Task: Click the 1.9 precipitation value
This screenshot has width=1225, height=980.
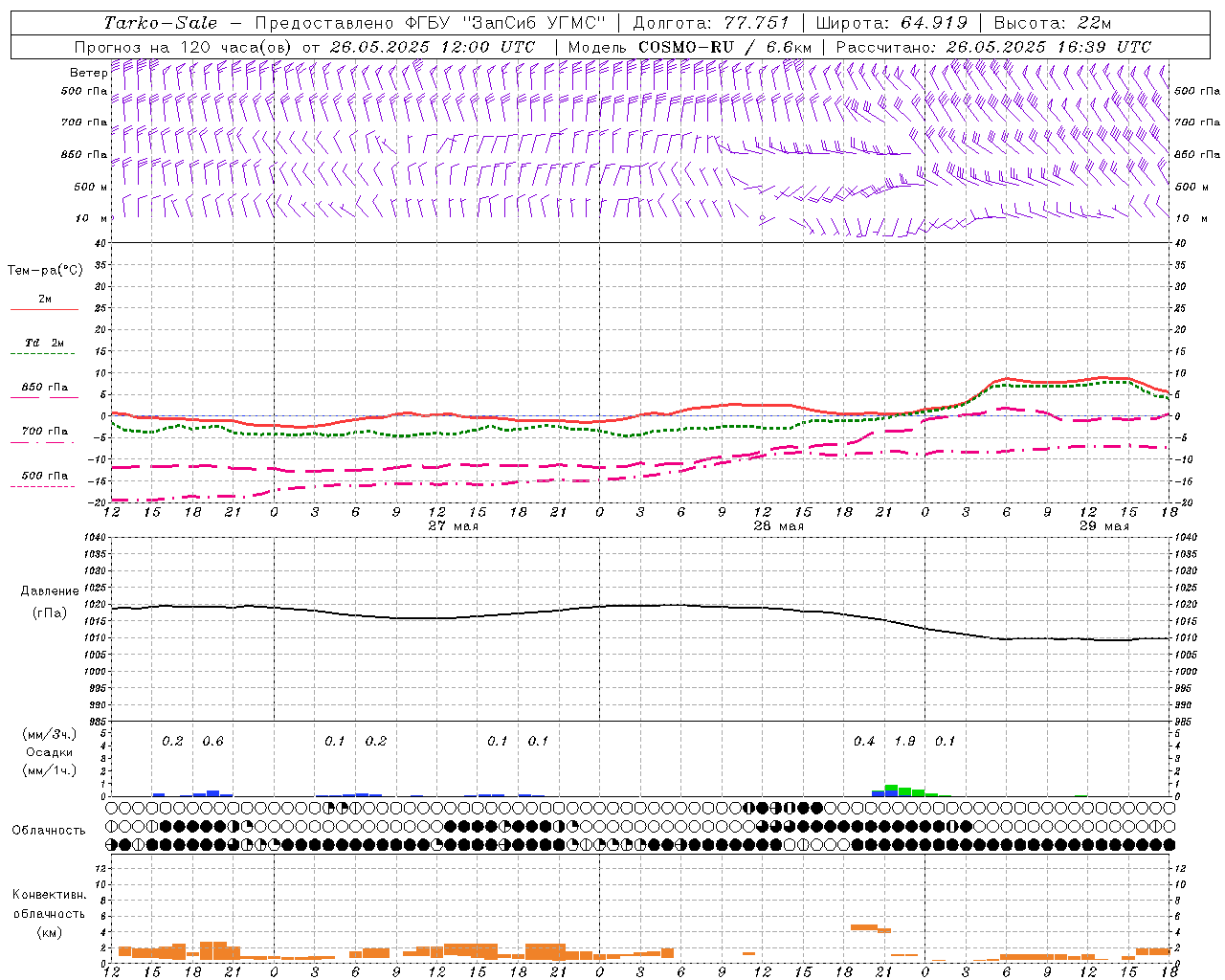Action: tap(904, 742)
